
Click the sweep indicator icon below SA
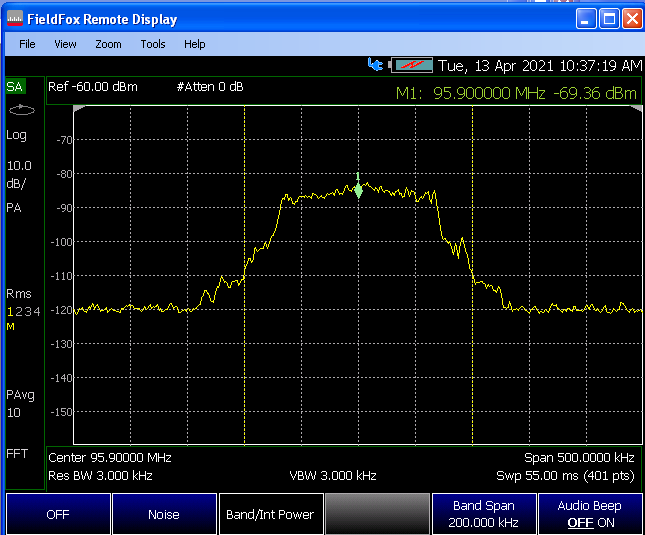[x=26, y=110]
